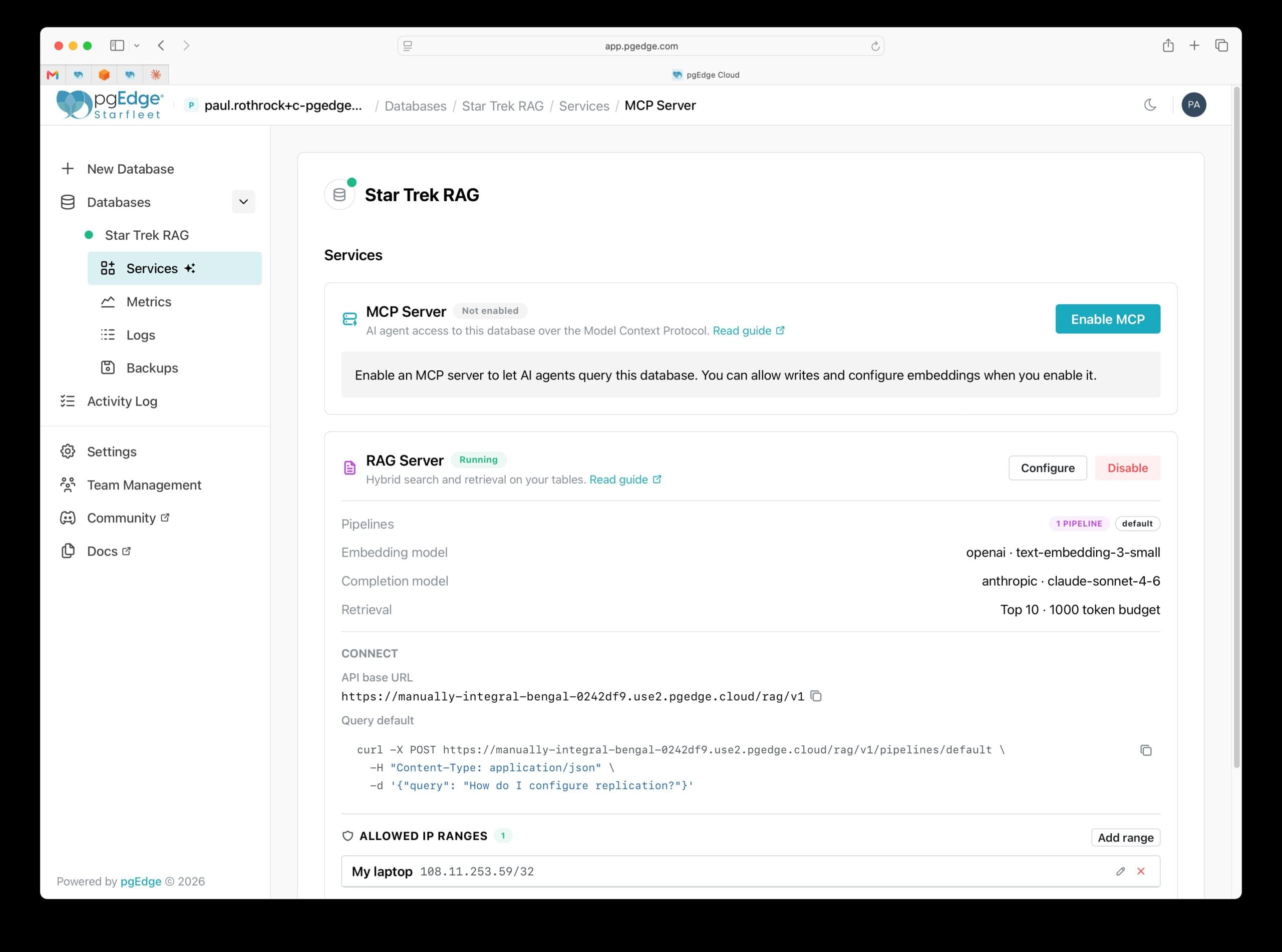
Task: Delete the My laptop IP range
Action: tap(1141, 871)
